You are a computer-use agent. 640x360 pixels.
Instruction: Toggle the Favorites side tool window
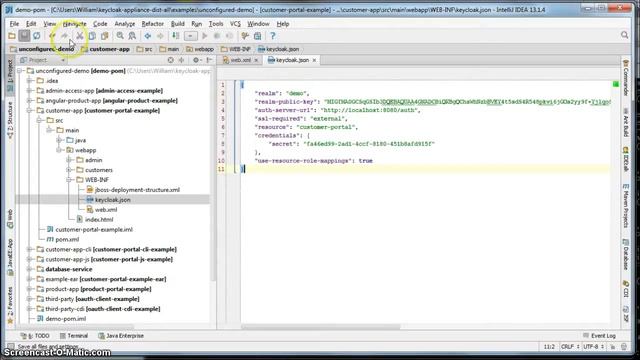[x=10, y=305]
